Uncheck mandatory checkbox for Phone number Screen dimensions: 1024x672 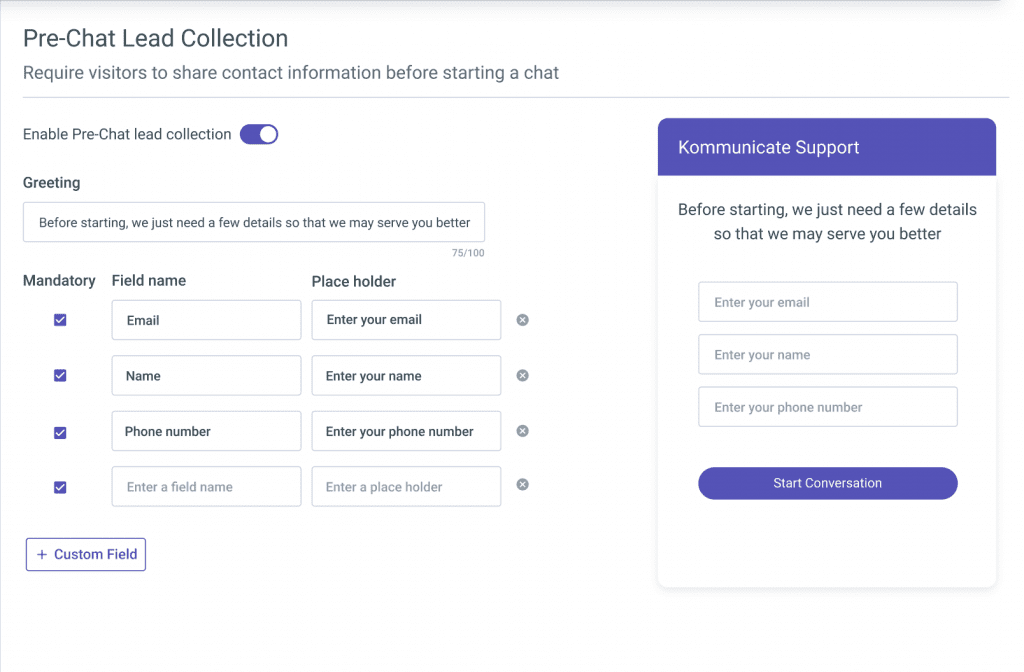pyautogui.click(x=60, y=432)
